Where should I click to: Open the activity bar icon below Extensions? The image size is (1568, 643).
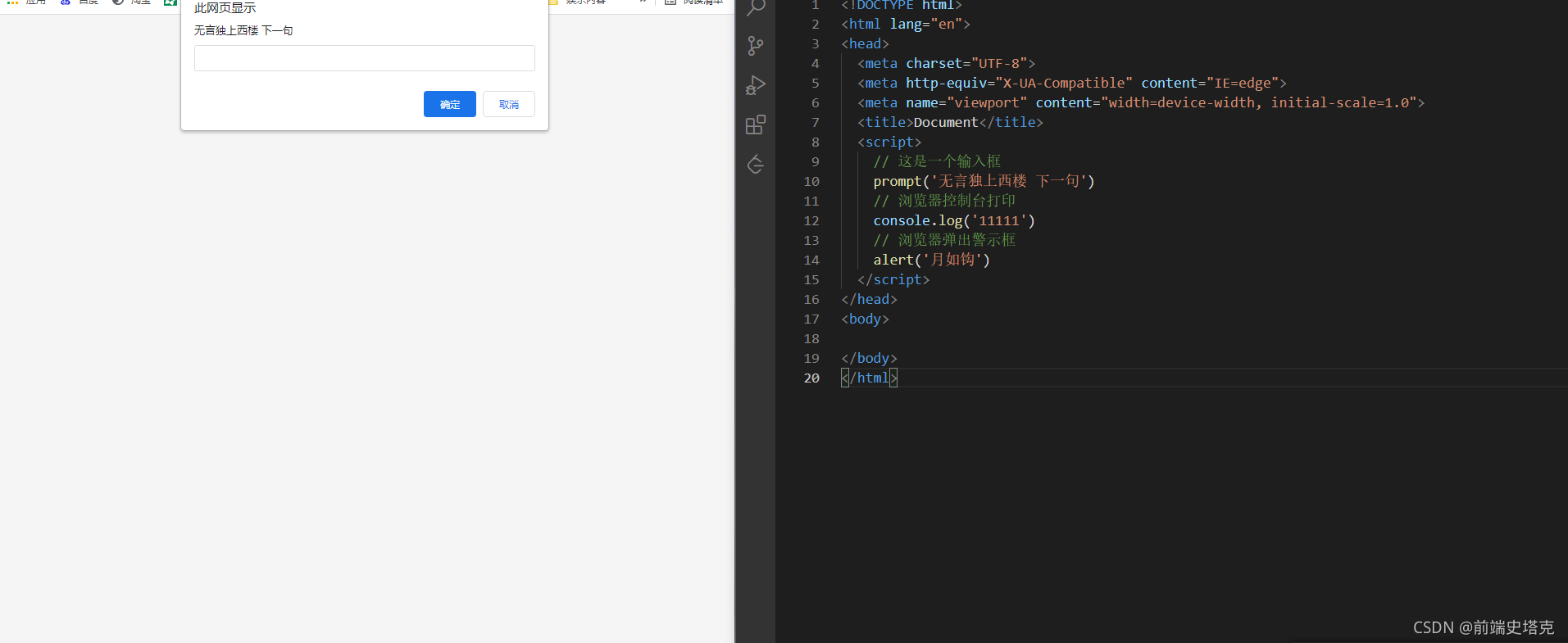click(756, 164)
